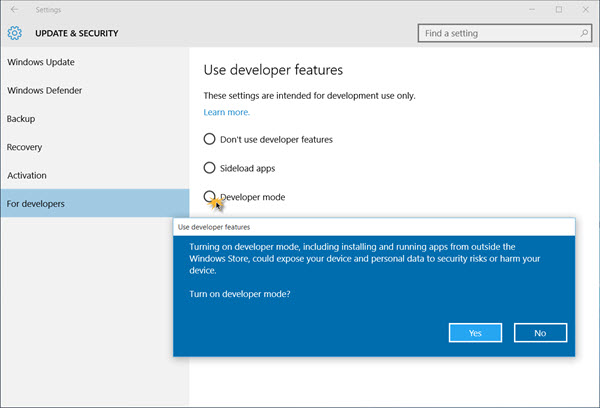Close the Settings window

(x=585, y=10)
